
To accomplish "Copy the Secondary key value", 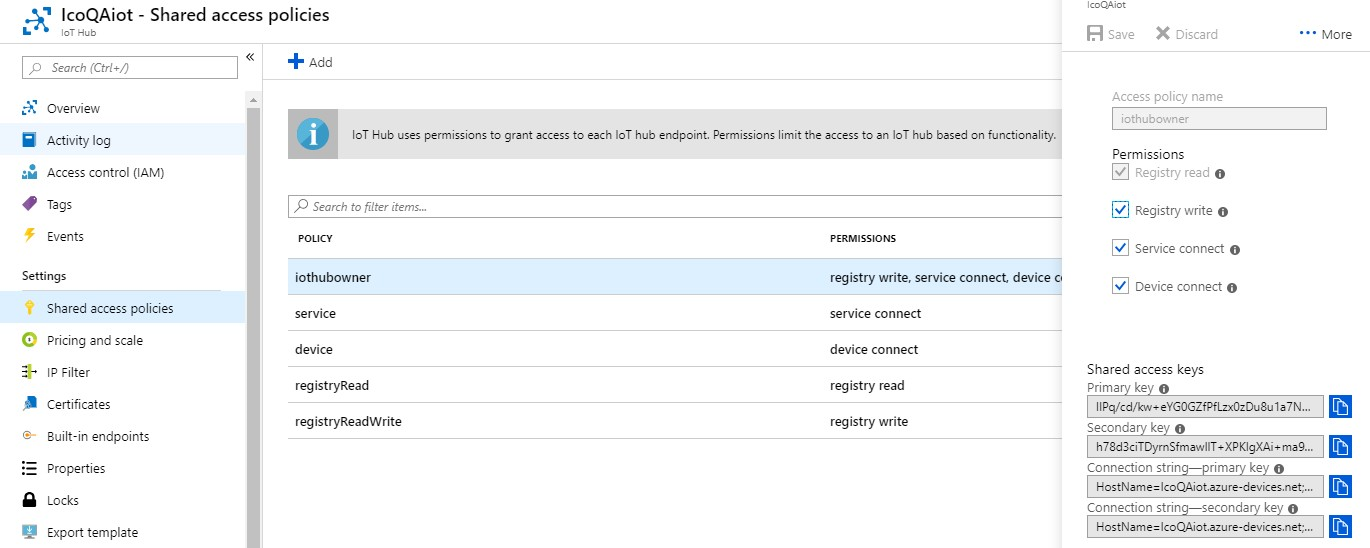I will click(x=1340, y=446).
